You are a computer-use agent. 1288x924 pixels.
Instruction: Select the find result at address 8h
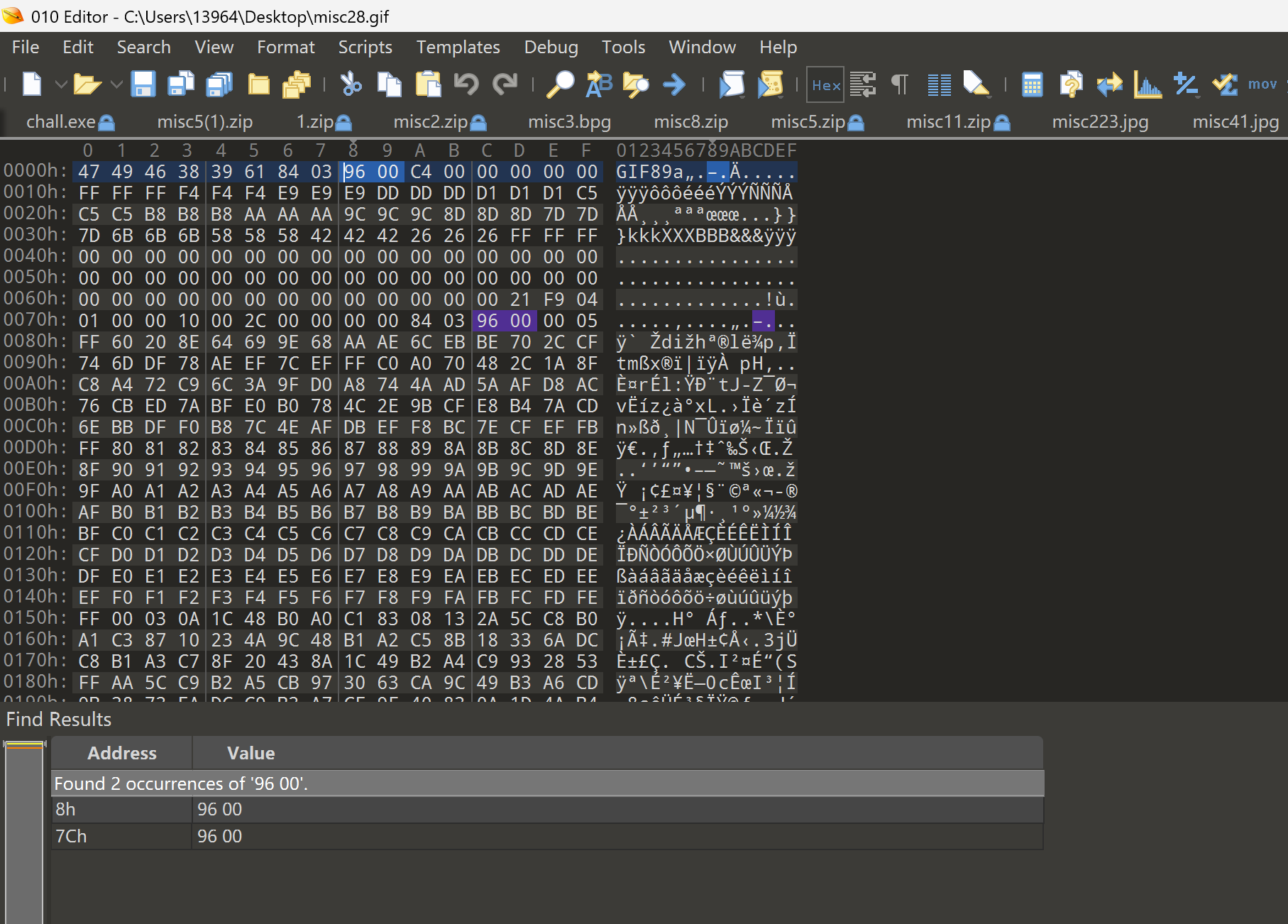click(x=547, y=810)
